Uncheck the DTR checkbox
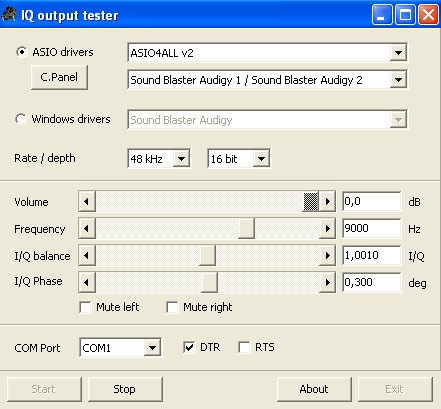The height and width of the screenshot is (409, 441). (189, 347)
